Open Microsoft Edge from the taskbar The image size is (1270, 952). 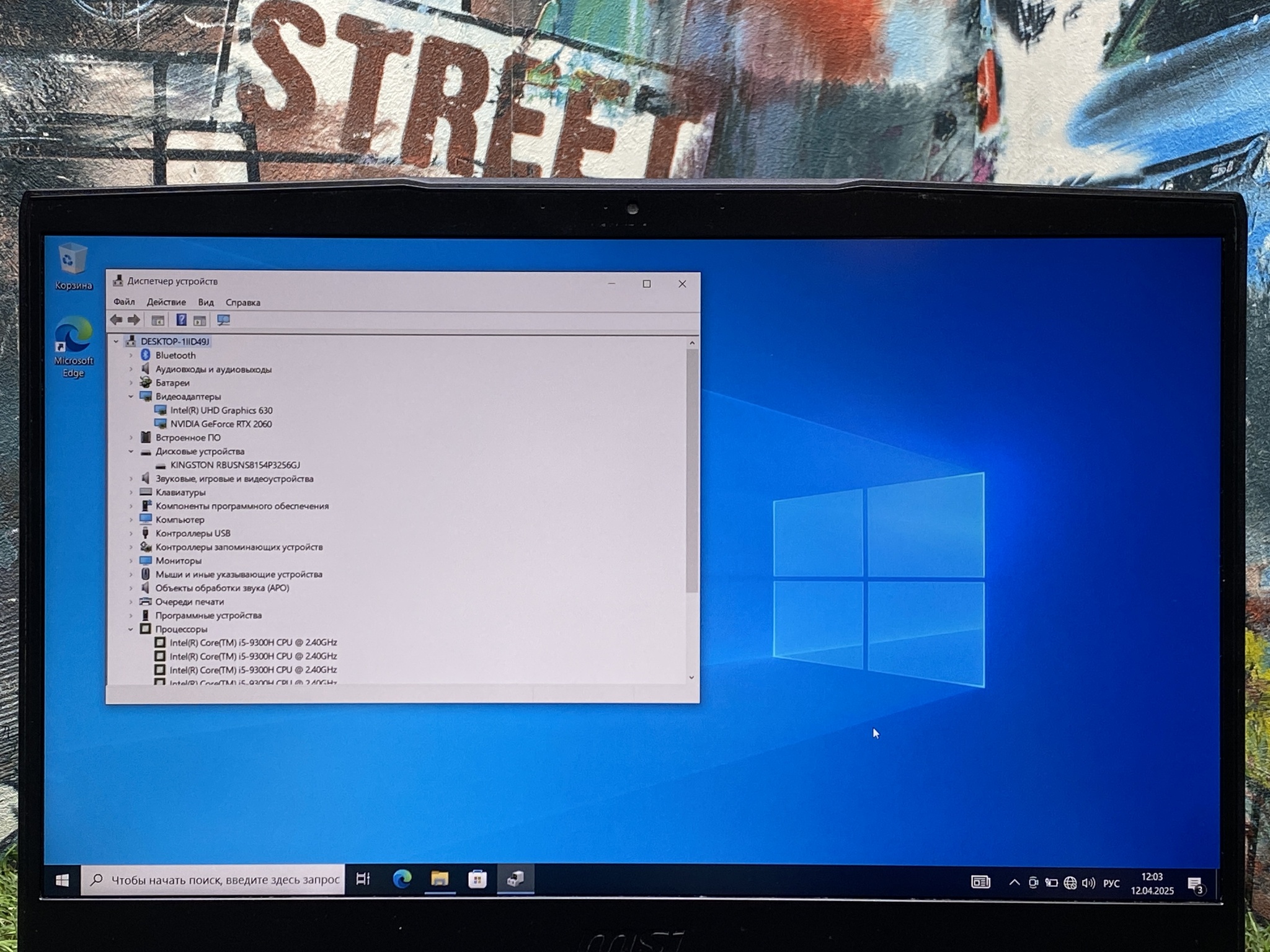402,879
